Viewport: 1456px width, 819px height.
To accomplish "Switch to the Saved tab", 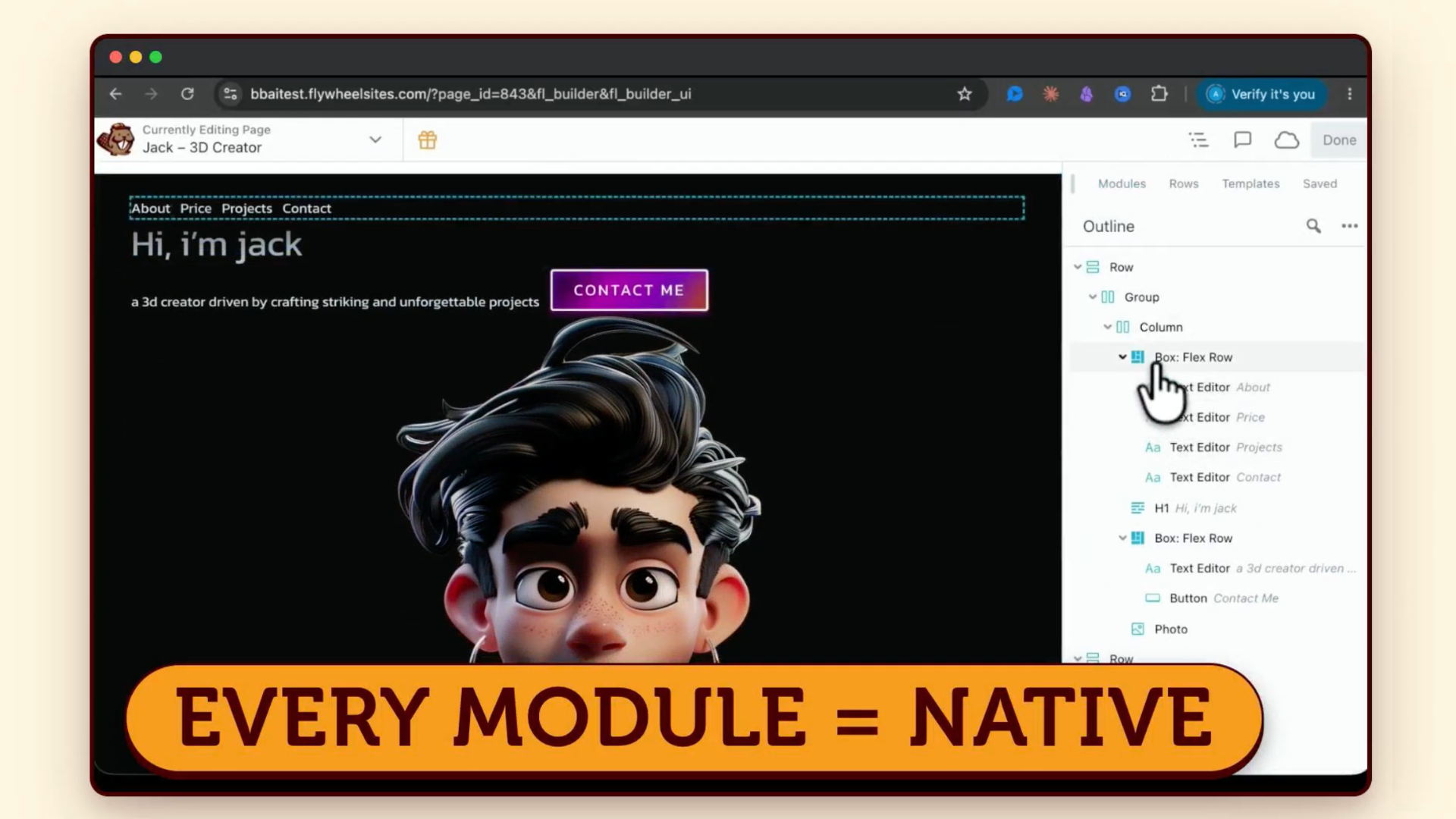I will point(1319,184).
